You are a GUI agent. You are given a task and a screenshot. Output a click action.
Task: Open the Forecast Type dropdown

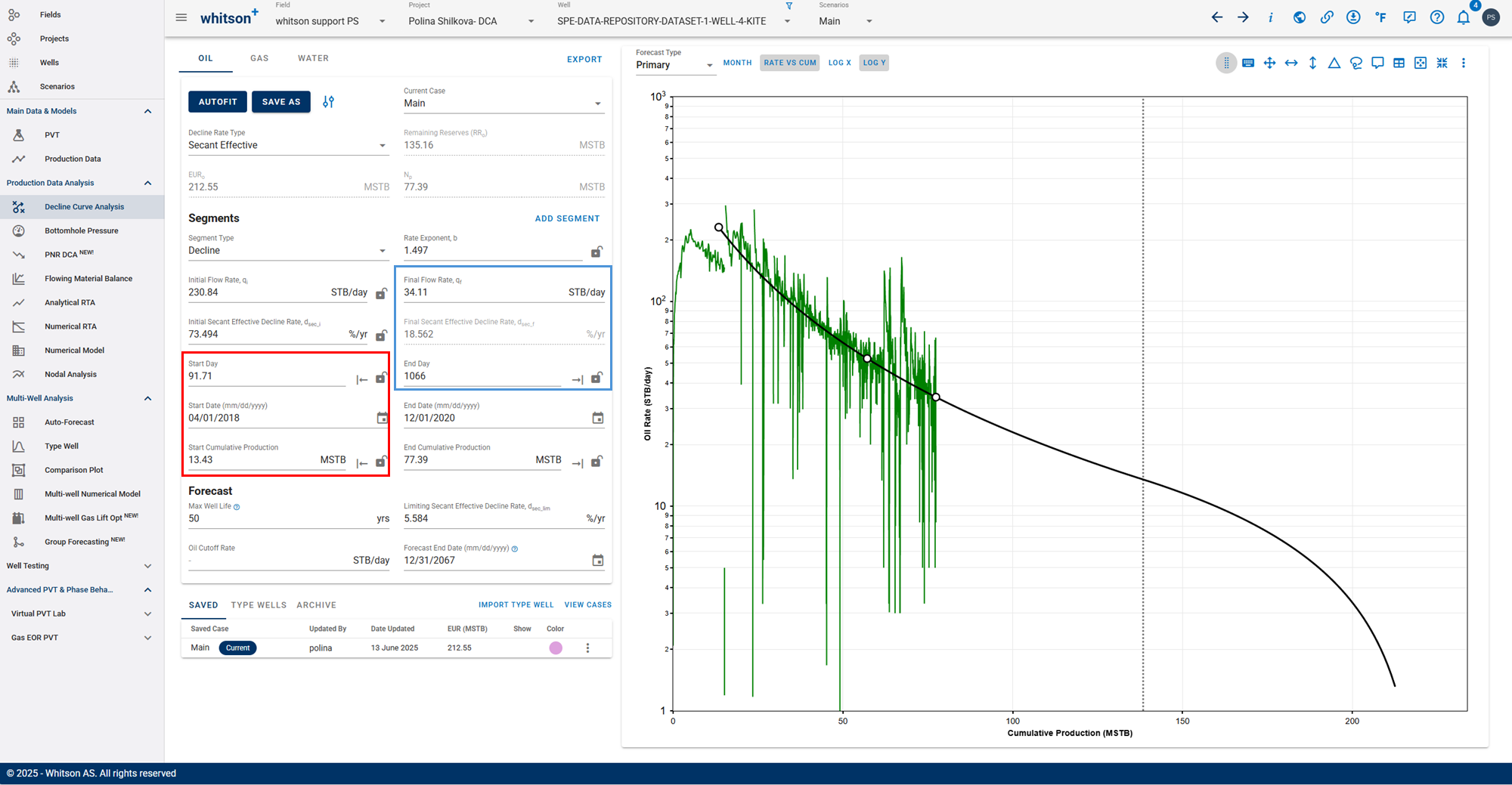[674, 65]
